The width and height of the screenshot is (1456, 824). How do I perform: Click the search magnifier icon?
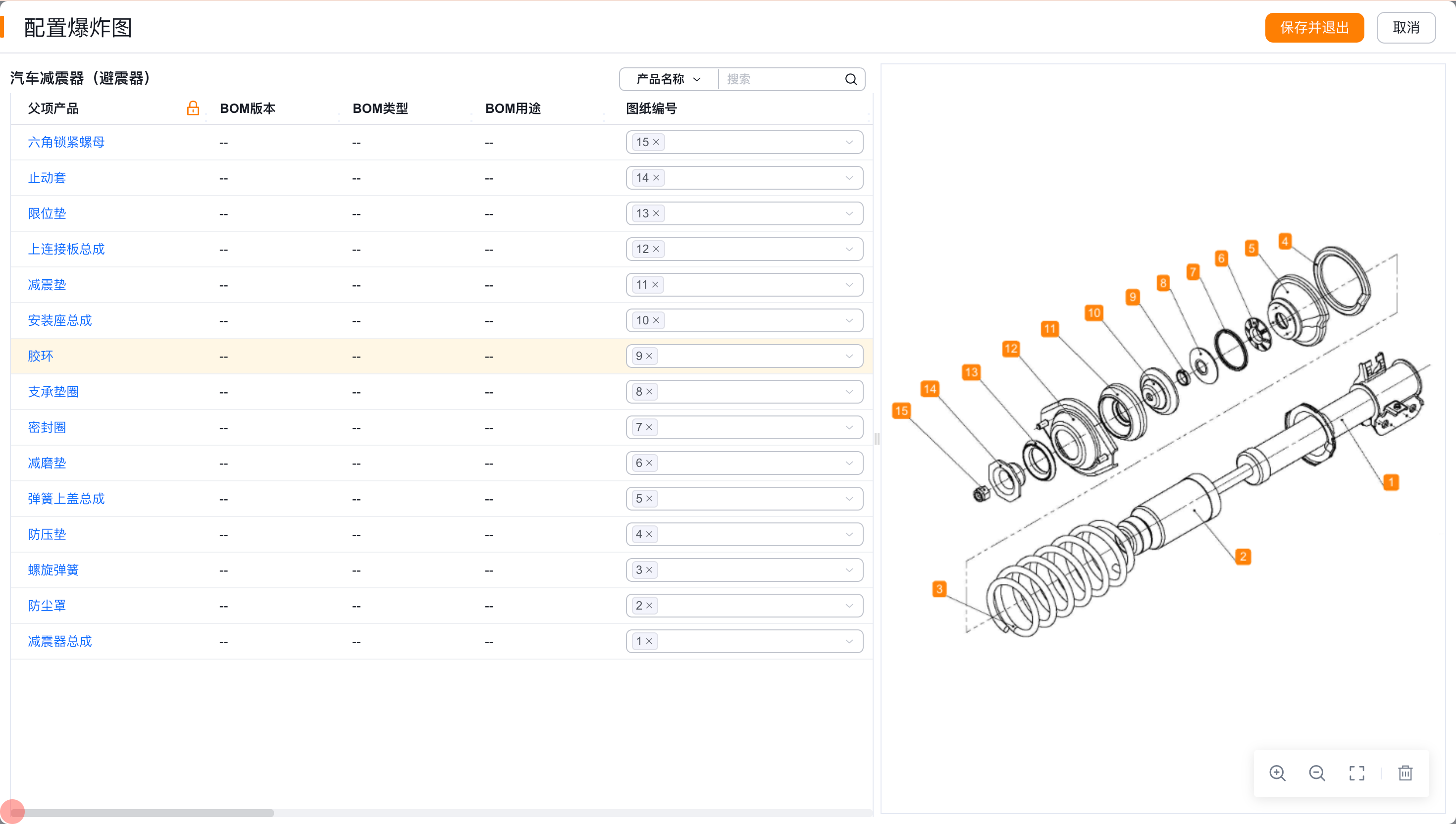click(x=850, y=79)
